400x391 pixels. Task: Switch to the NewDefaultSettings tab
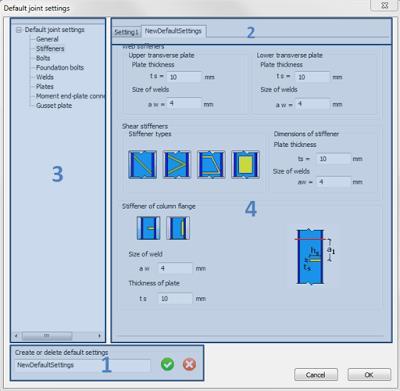tap(173, 31)
